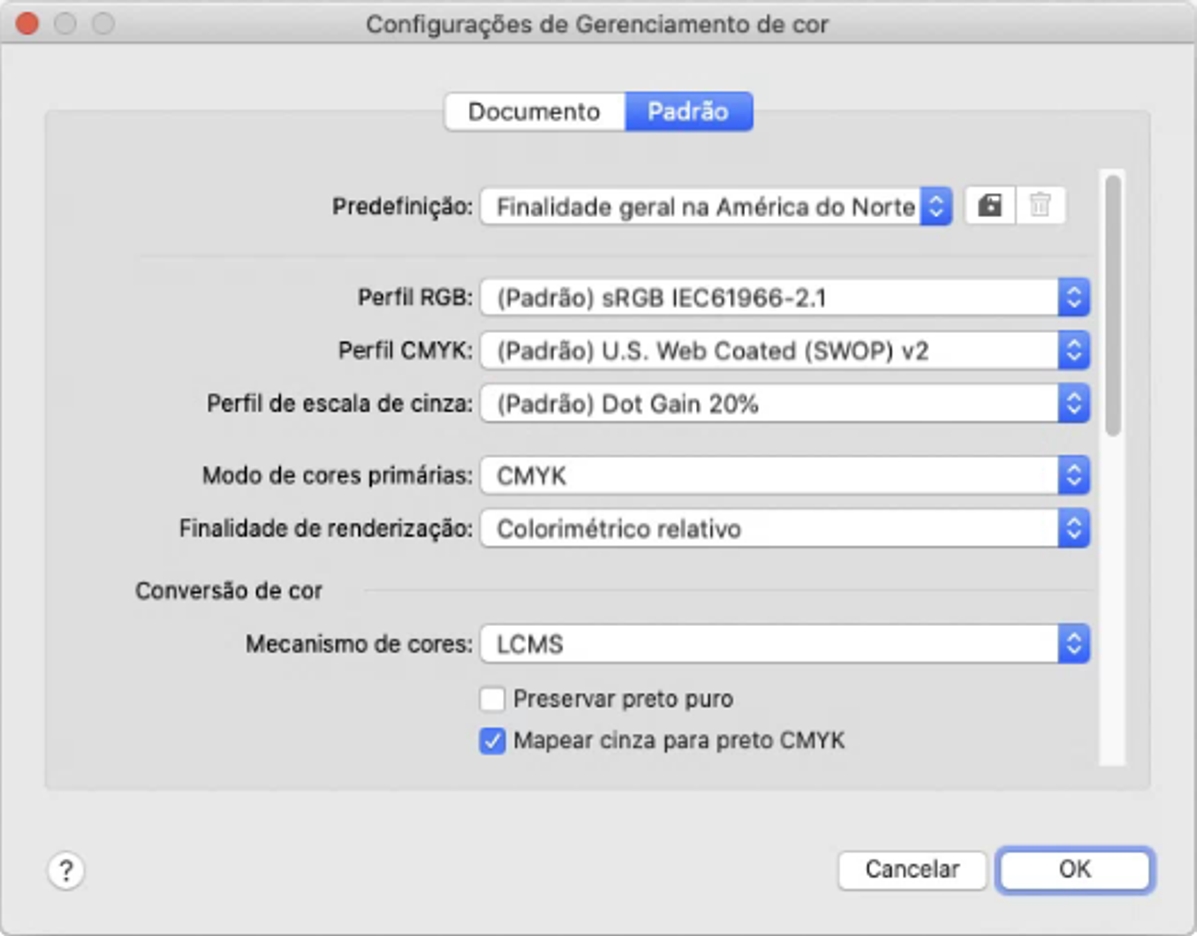1197x936 pixels.
Task: Switch to the Documento tab
Action: pos(534,111)
